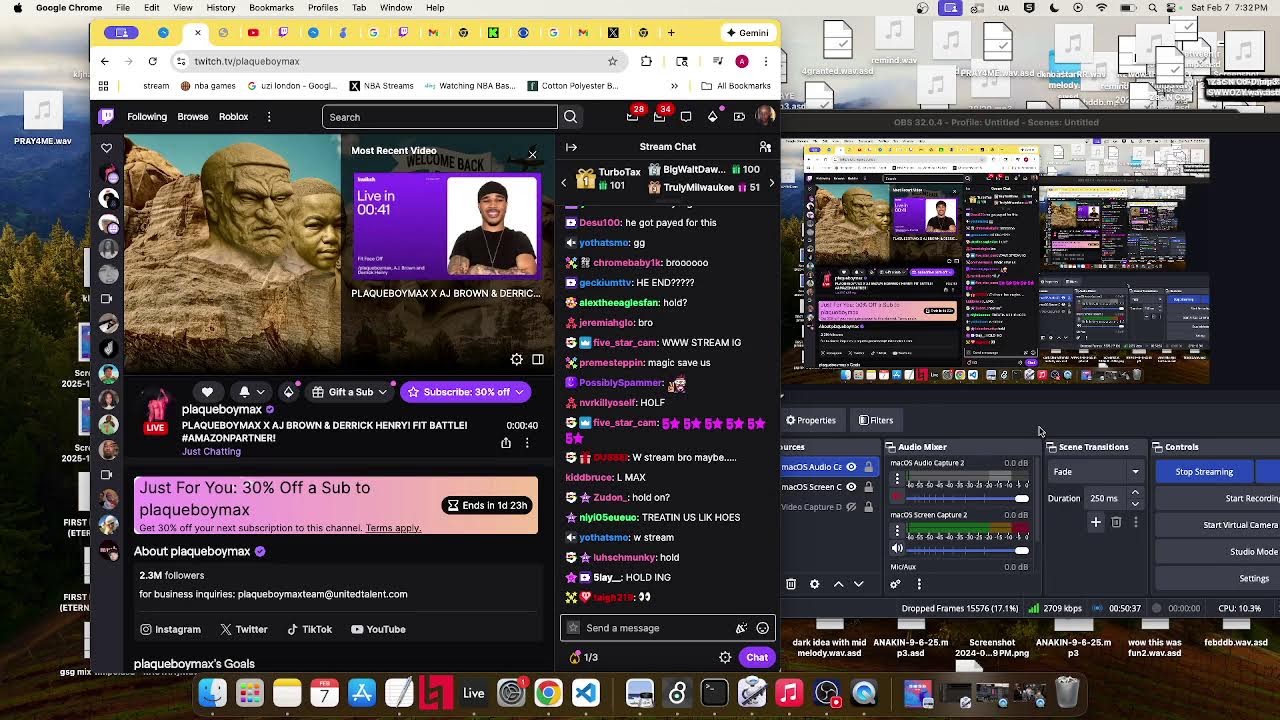The image size is (1280, 720).
Task: Open the Most Recent Video thumbnail
Action: (x=447, y=224)
